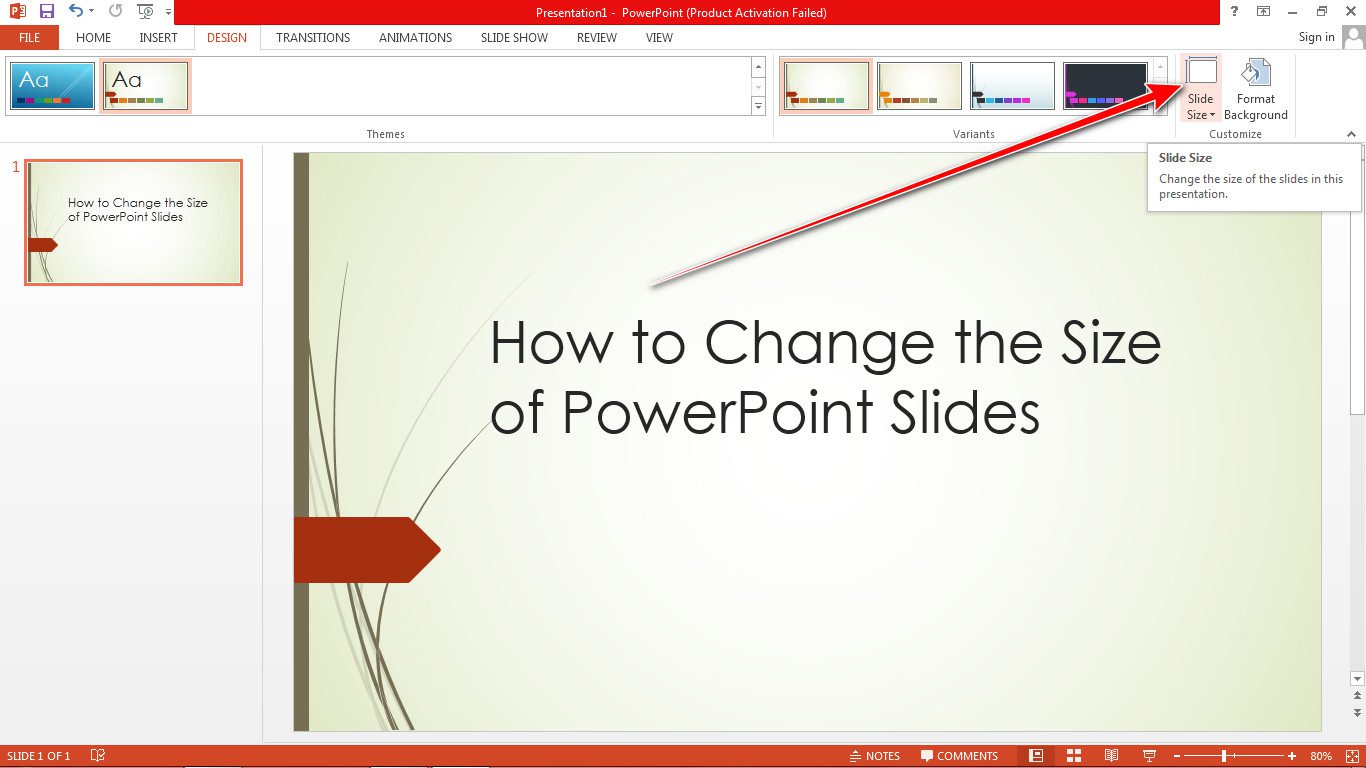Switch to Normal view
The image size is (1366, 768).
1036,756
